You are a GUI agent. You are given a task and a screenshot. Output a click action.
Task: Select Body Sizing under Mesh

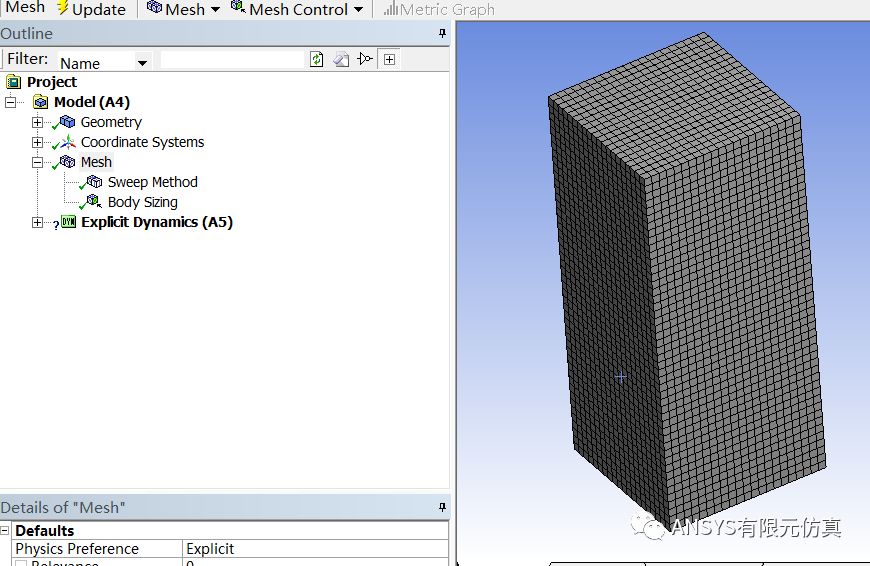143,202
